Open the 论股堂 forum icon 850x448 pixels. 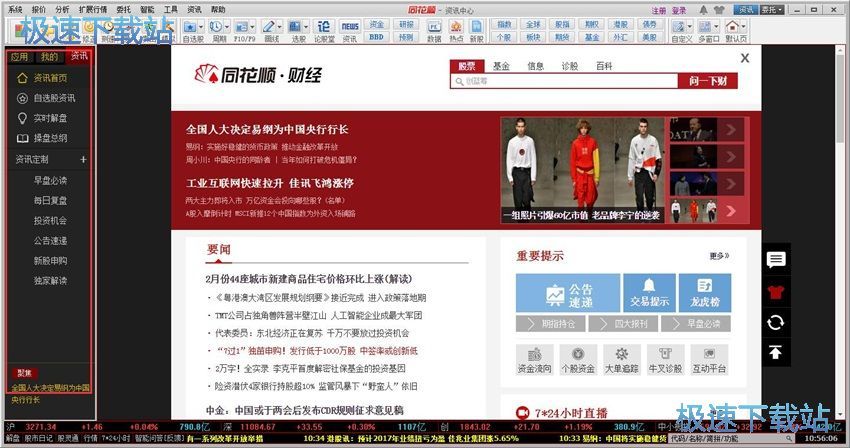pyautogui.click(x=324, y=26)
